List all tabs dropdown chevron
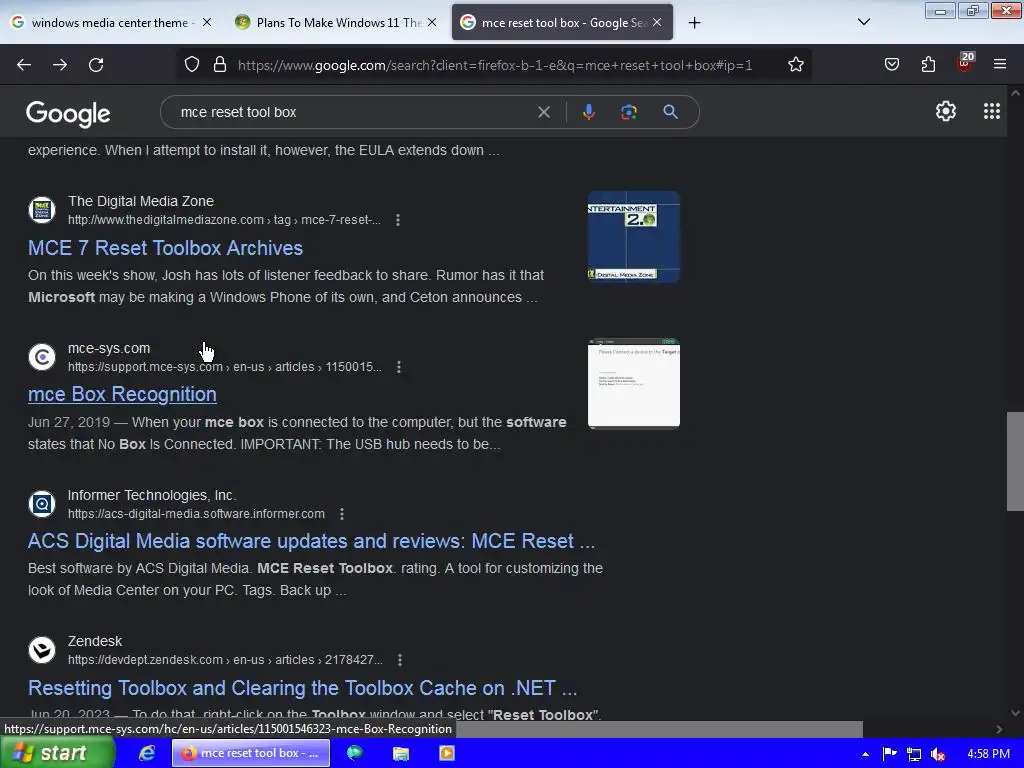This screenshot has height=768, width=1024. 863,22
